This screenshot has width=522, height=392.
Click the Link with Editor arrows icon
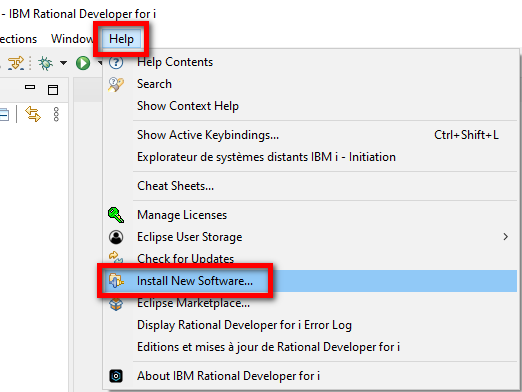33,114
